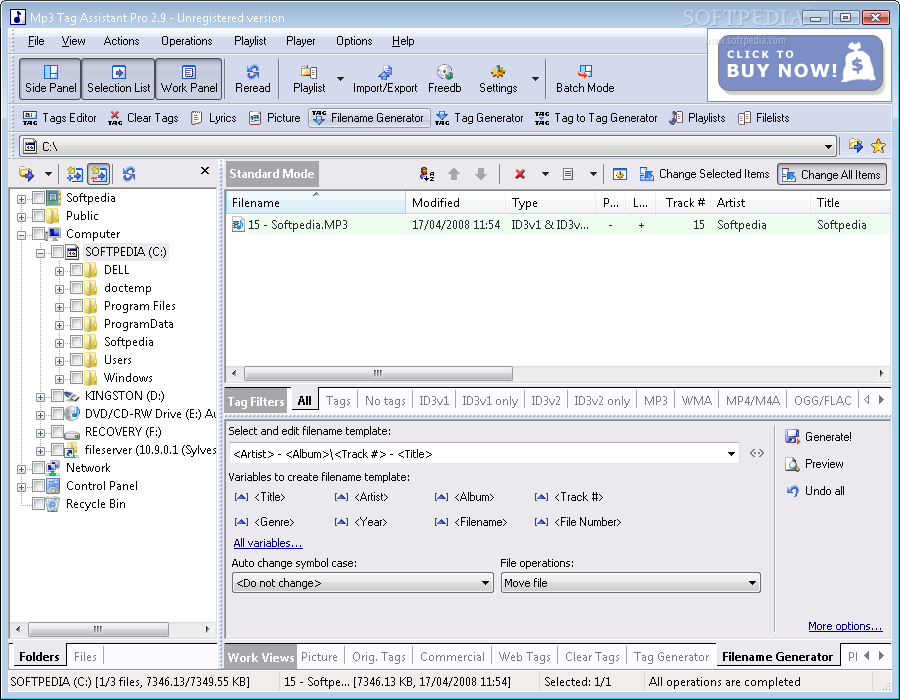Click the favorites star icon

[878, 146]
